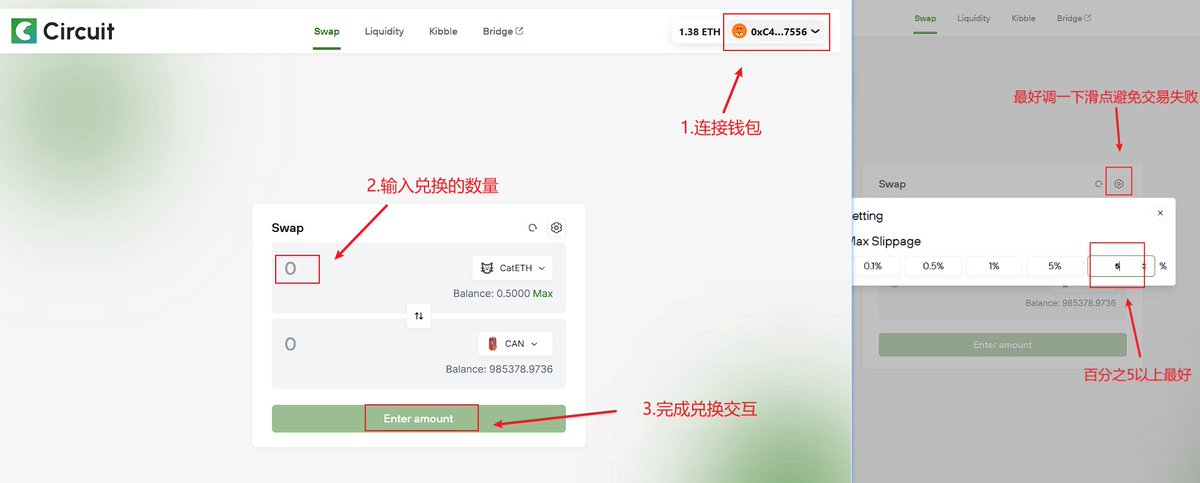
Task: Click the CatETH amount input field
Action: [372, 268]
